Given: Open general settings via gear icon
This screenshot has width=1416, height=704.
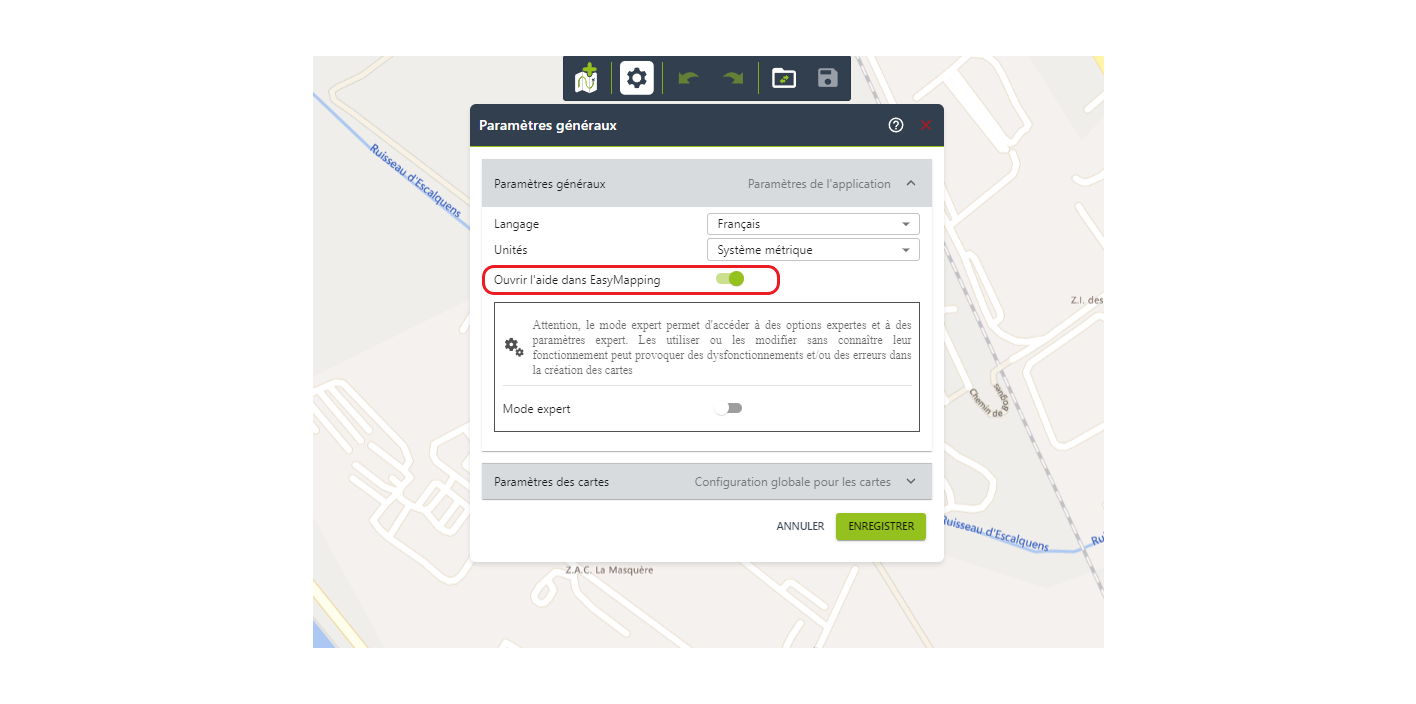Looking at the screenshot, I should click(x=637, y=78).
